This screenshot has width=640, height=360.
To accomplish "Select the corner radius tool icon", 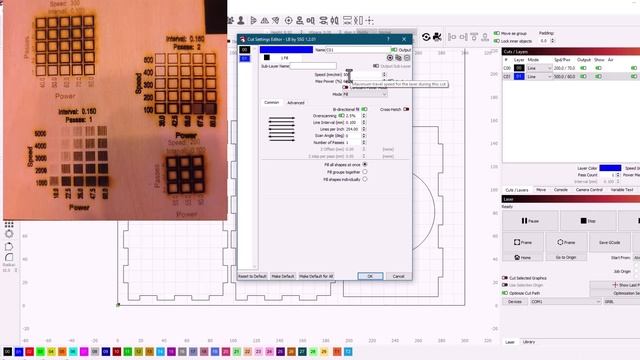I will (x=9, y=257).
